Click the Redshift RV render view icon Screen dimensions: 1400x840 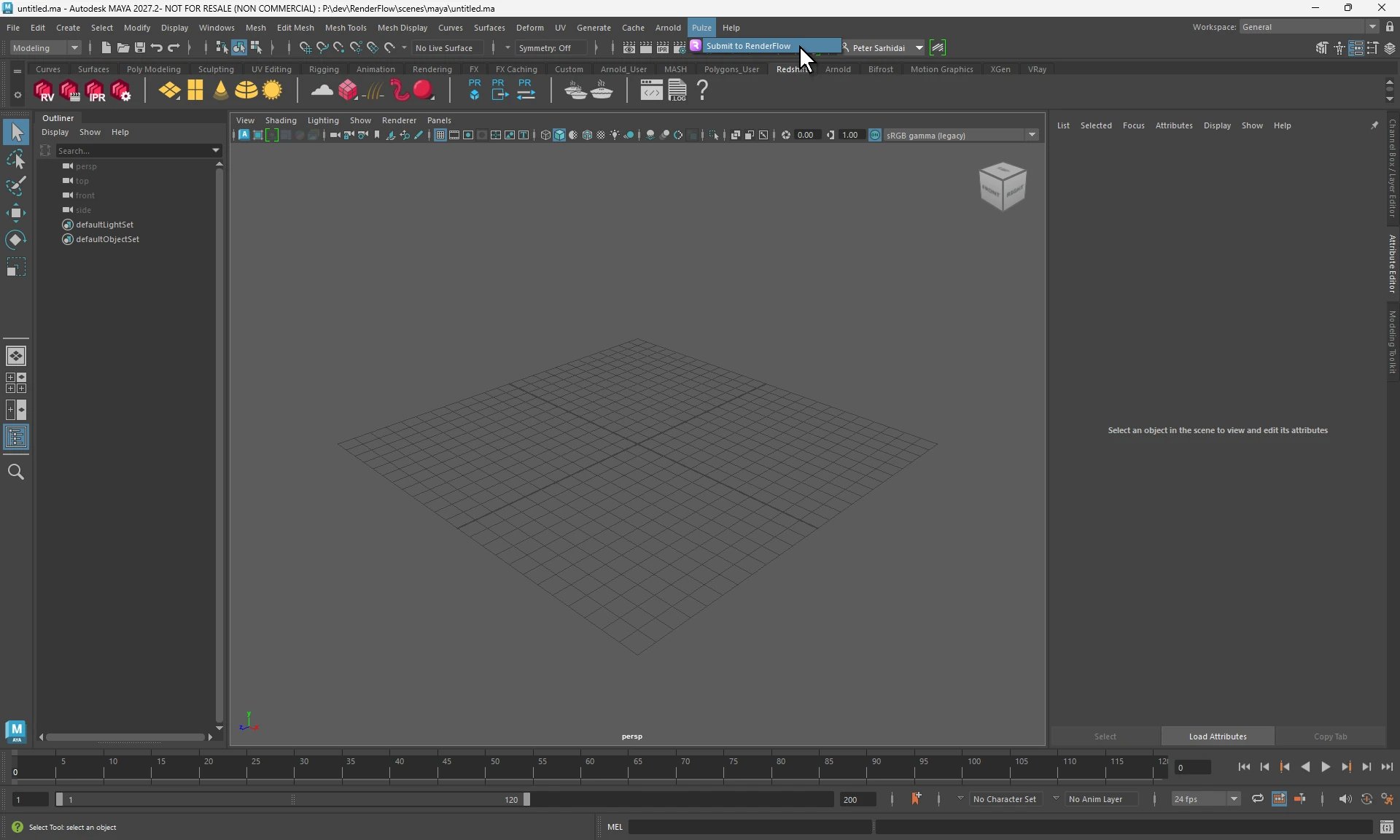click(x=44, y=91)
